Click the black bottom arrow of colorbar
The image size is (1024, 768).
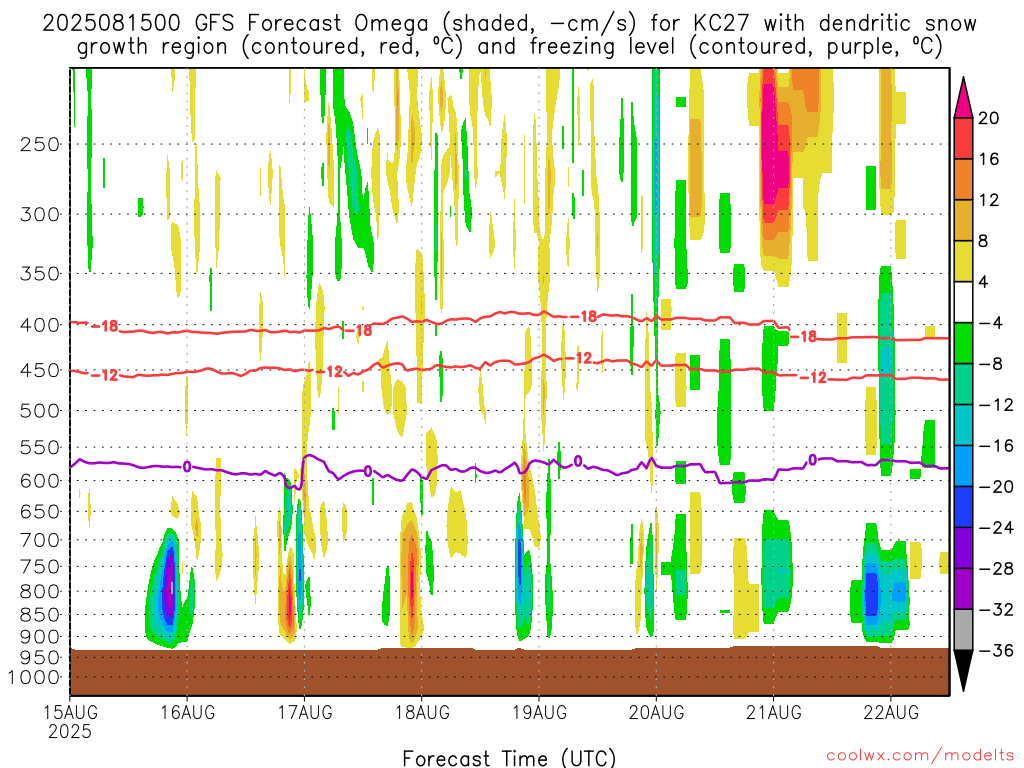(x=963, y=671)
